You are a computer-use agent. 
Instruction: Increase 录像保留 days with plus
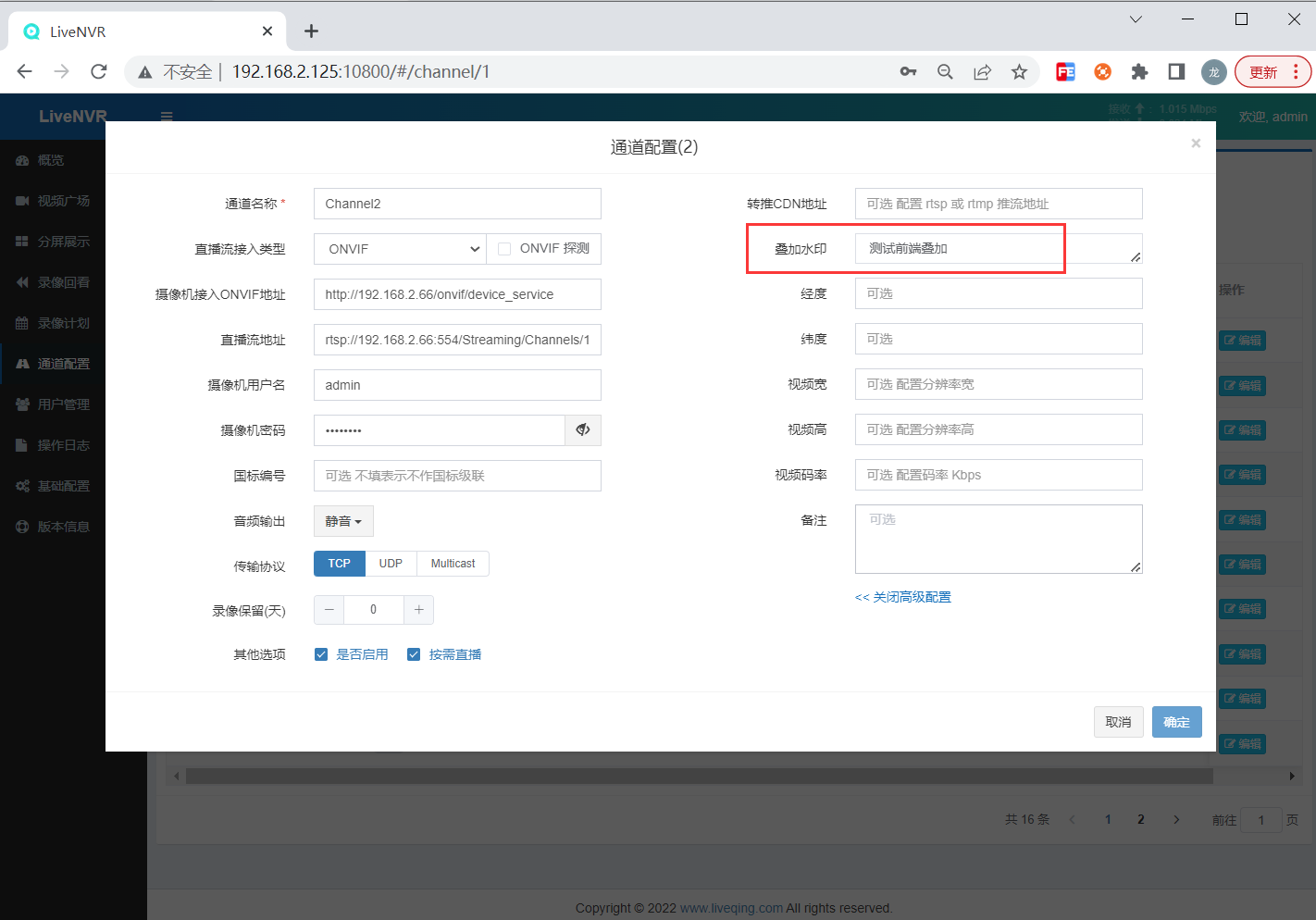[418, 609]
